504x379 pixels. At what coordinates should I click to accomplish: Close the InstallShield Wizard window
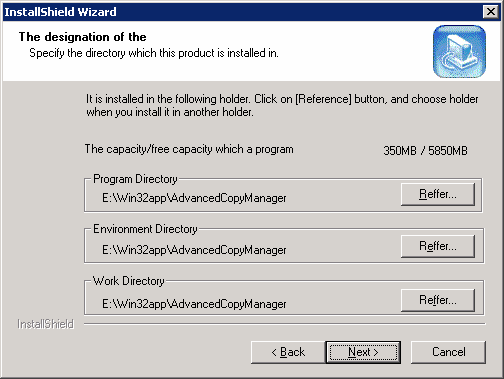pyautogui.click(x=491, y=12)
